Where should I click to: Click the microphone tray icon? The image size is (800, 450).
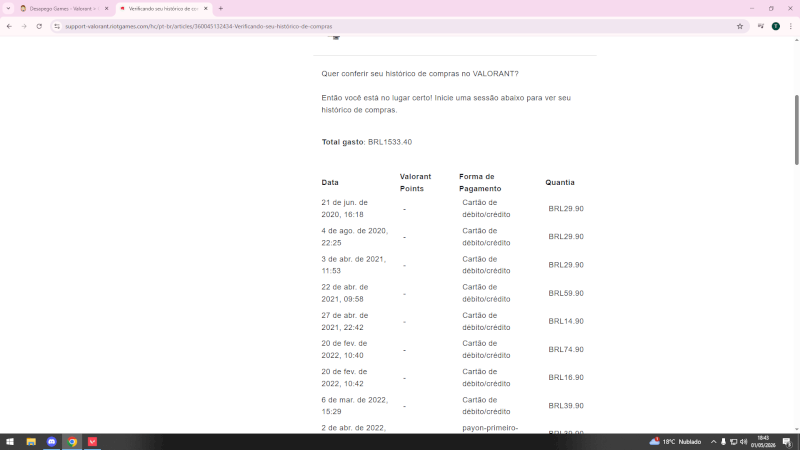coord(723,442)
